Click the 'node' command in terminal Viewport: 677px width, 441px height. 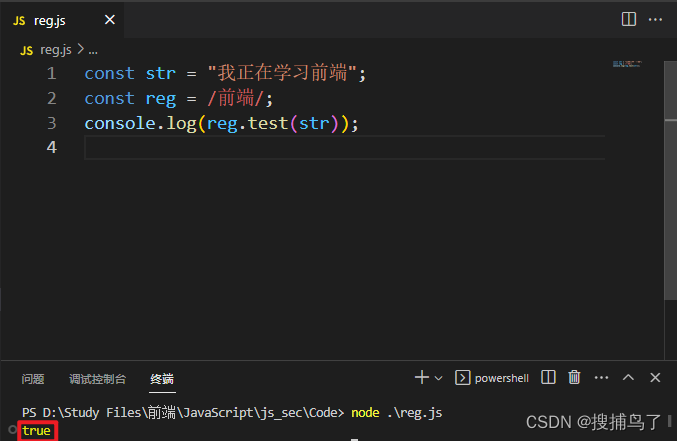tap(365, 412)
